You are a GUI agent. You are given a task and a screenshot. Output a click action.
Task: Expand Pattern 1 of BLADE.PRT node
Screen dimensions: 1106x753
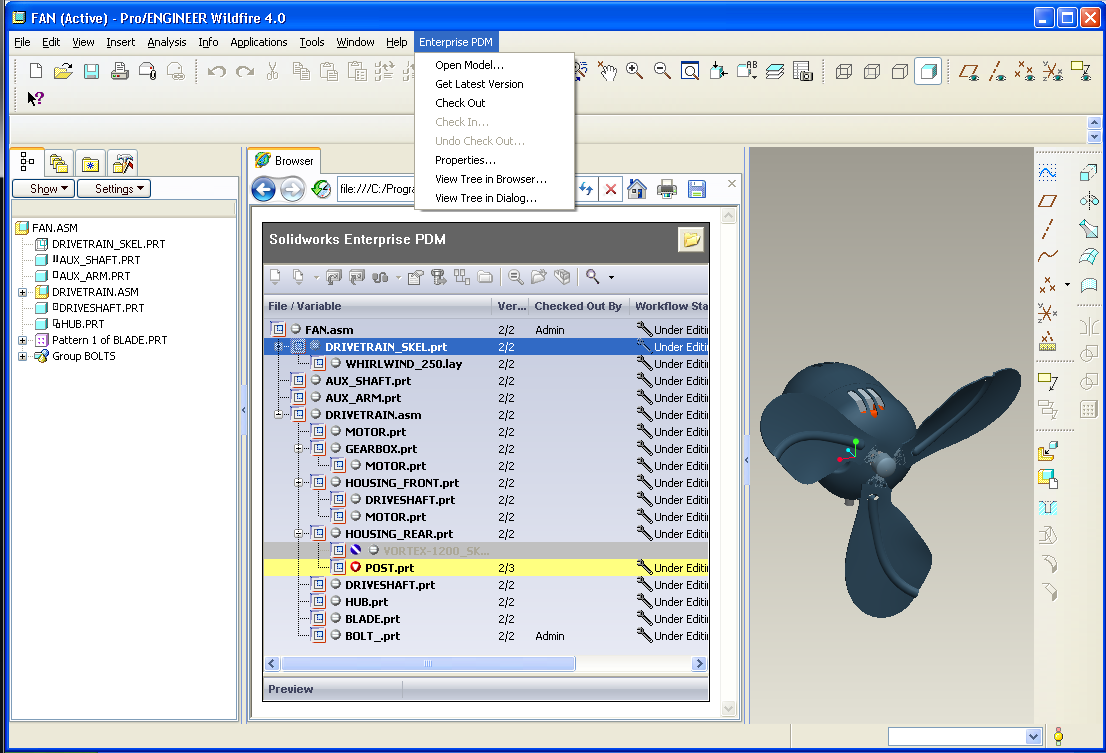[23, 340]
